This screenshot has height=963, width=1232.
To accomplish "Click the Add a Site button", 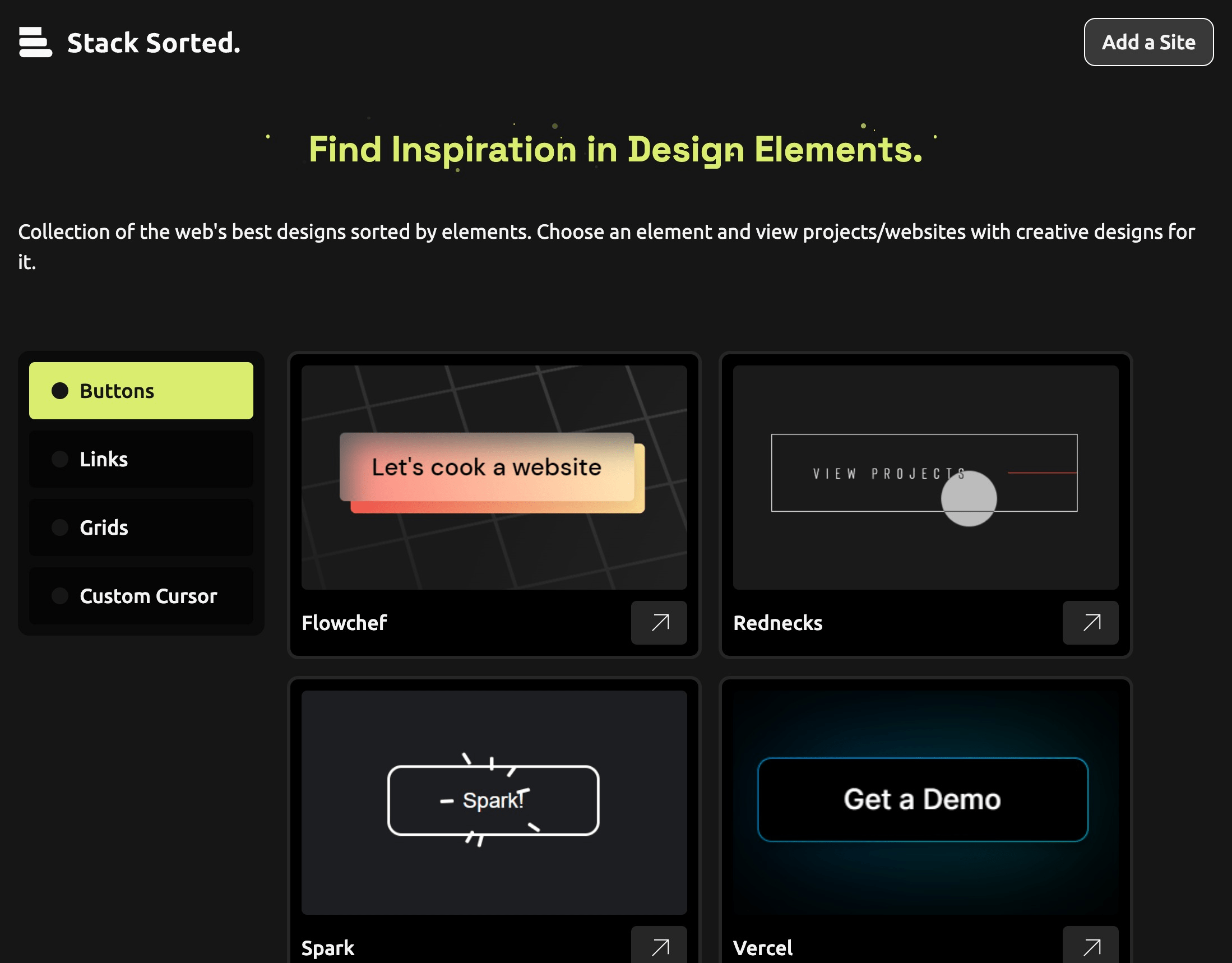I will pos(1148,42).
